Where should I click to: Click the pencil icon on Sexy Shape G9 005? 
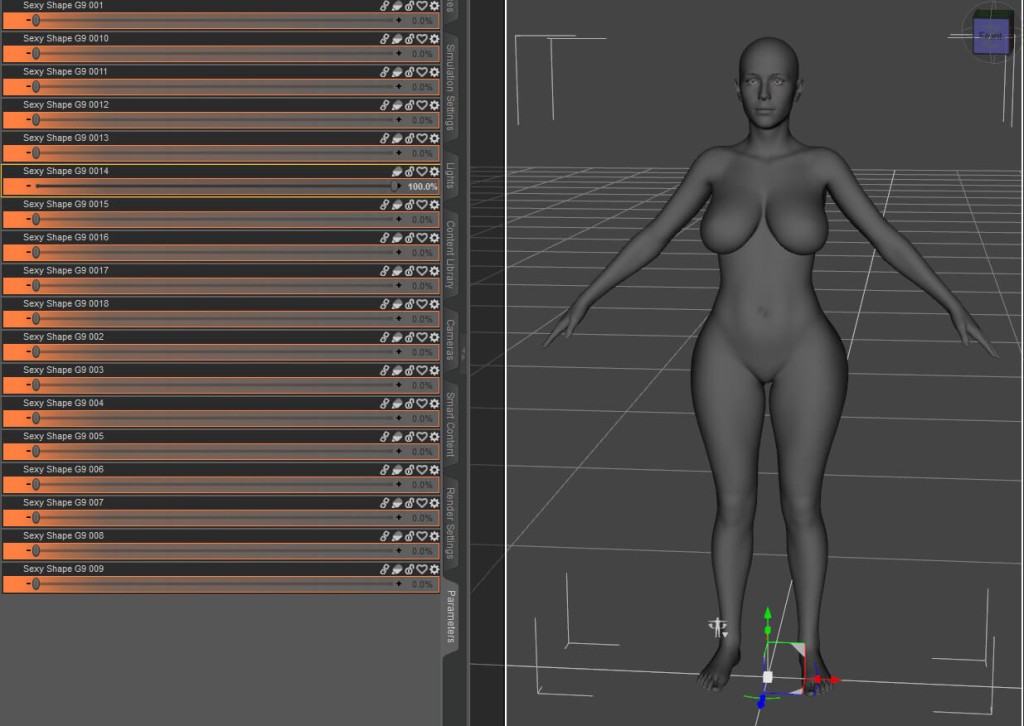(397, 437)
